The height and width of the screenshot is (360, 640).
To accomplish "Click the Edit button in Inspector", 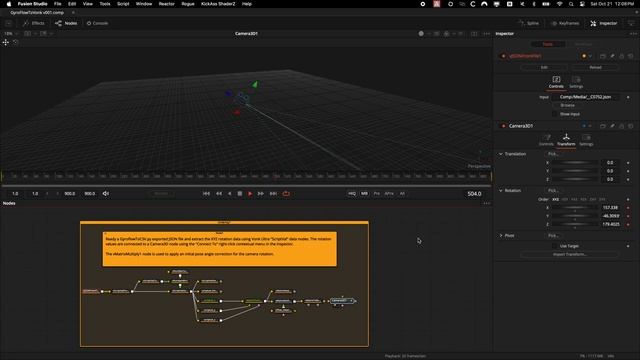I will [544, 67].
